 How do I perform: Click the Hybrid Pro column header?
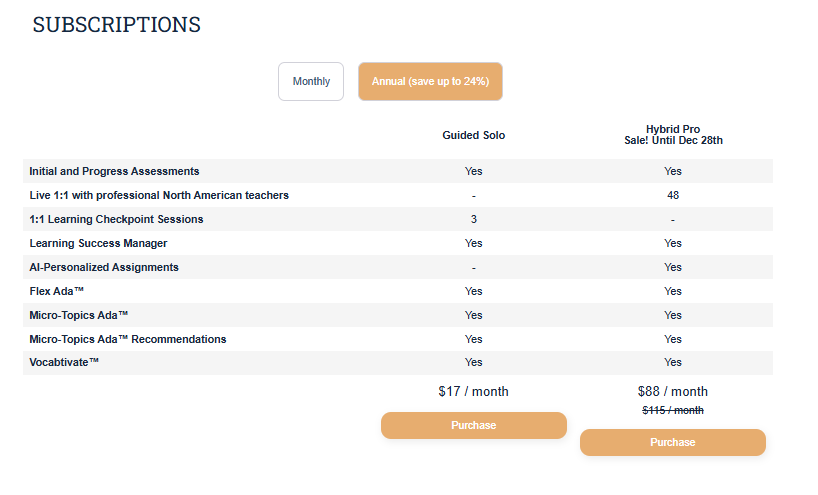[672, 129]
